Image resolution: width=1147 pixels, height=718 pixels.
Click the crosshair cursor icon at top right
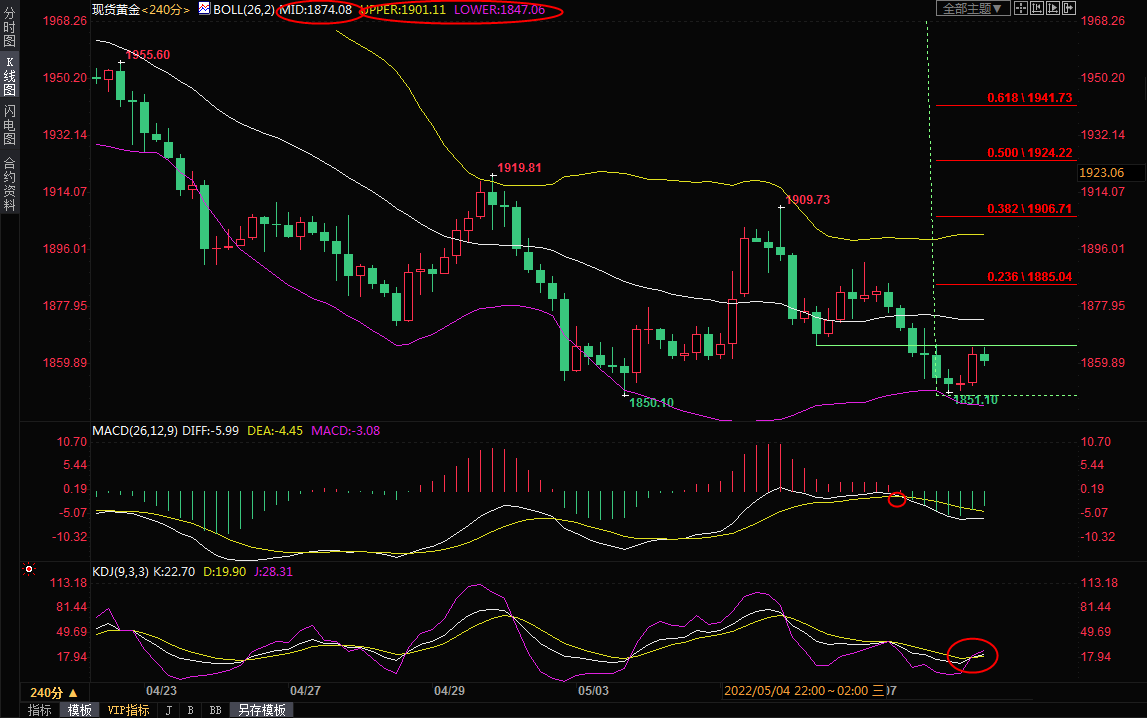[1021, 8]
